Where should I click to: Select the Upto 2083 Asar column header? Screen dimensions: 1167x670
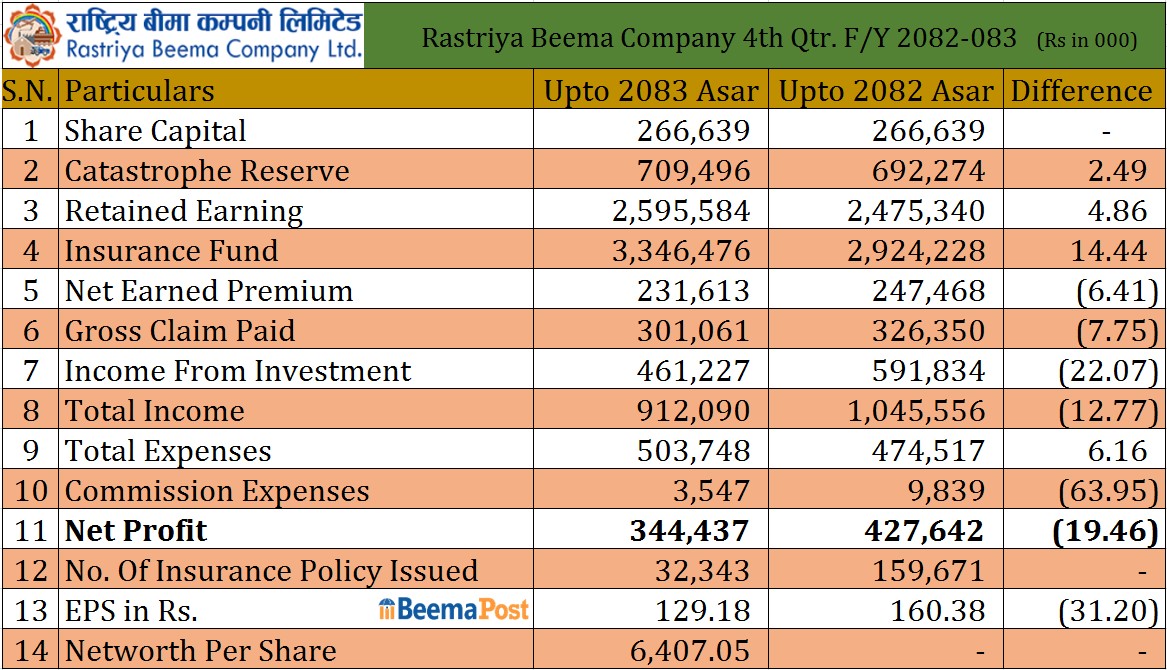650,91
